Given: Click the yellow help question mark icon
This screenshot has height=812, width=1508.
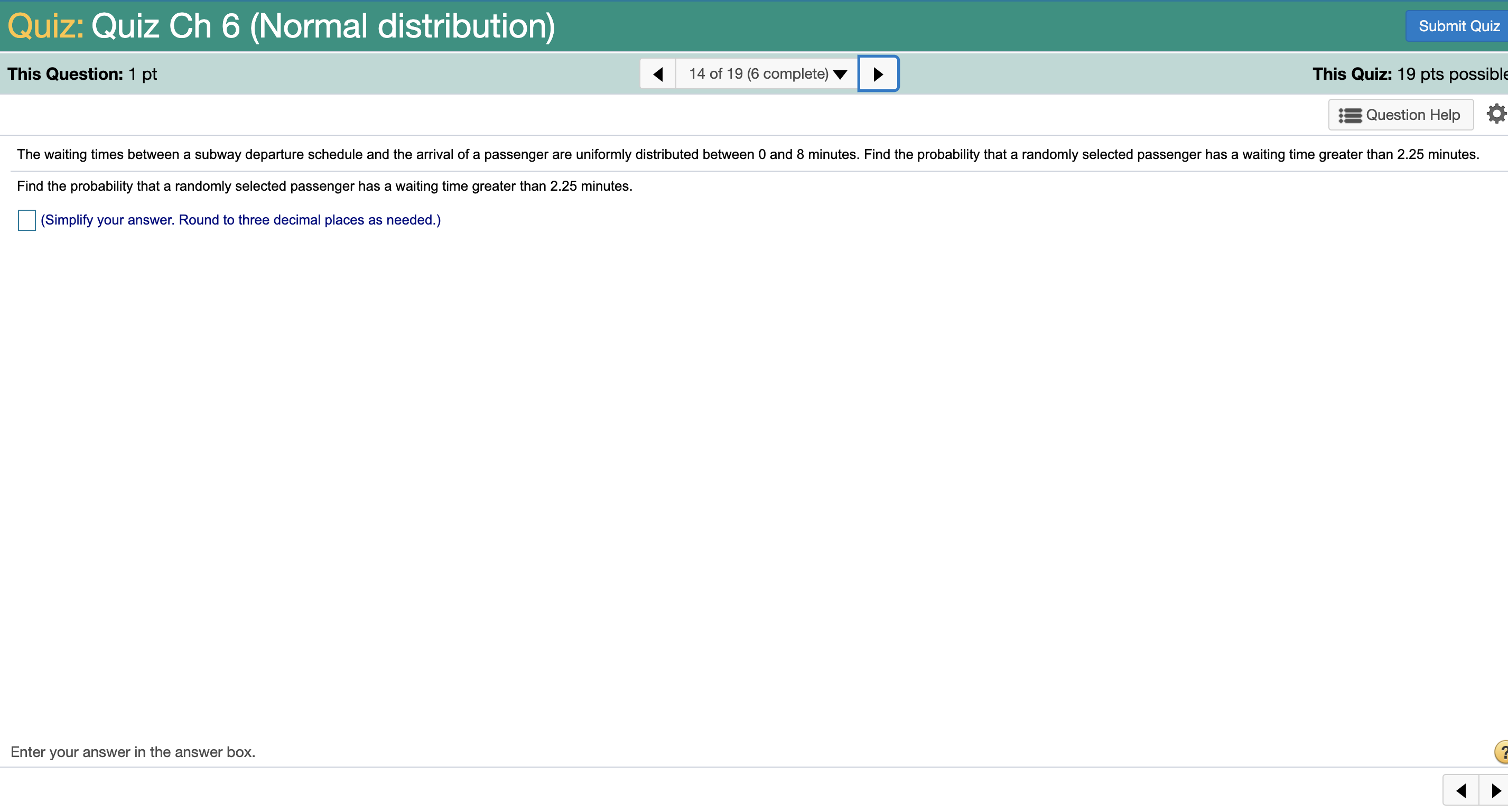Looking at the screenshot, I should 1502,752.
